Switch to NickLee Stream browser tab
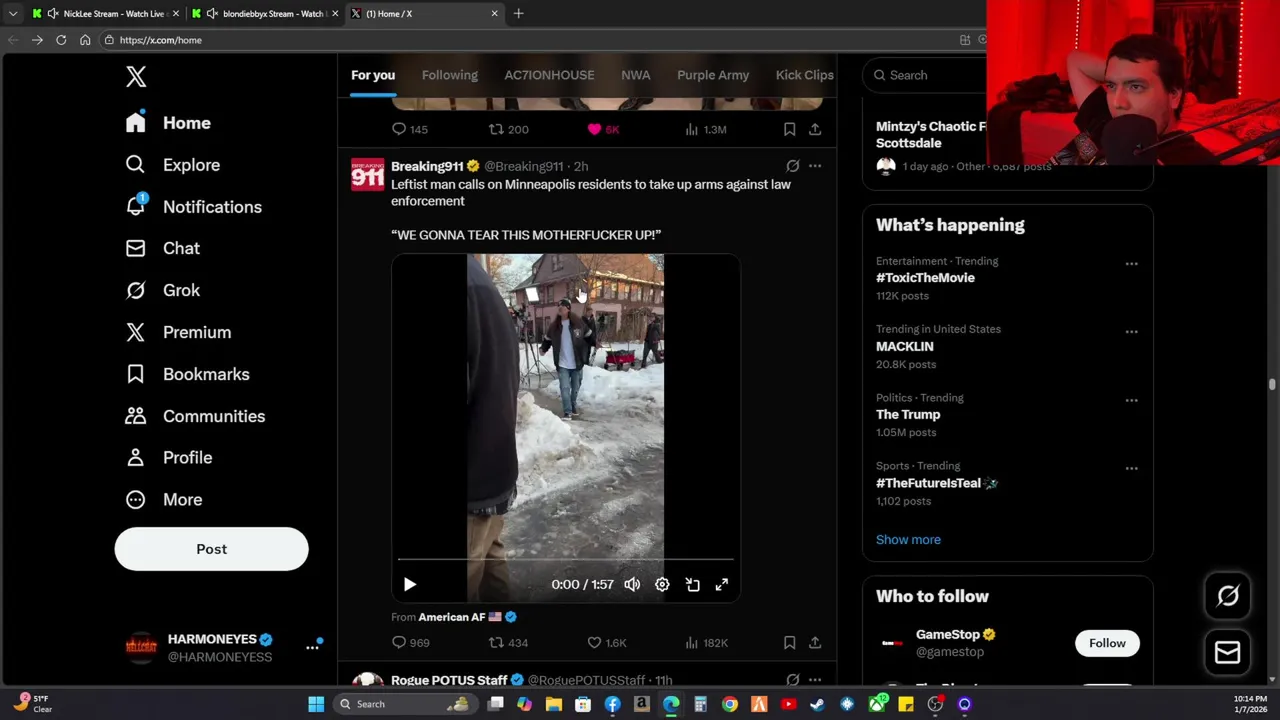Image resolution: width=1280 pixels, height=720 pixels. 107,14
